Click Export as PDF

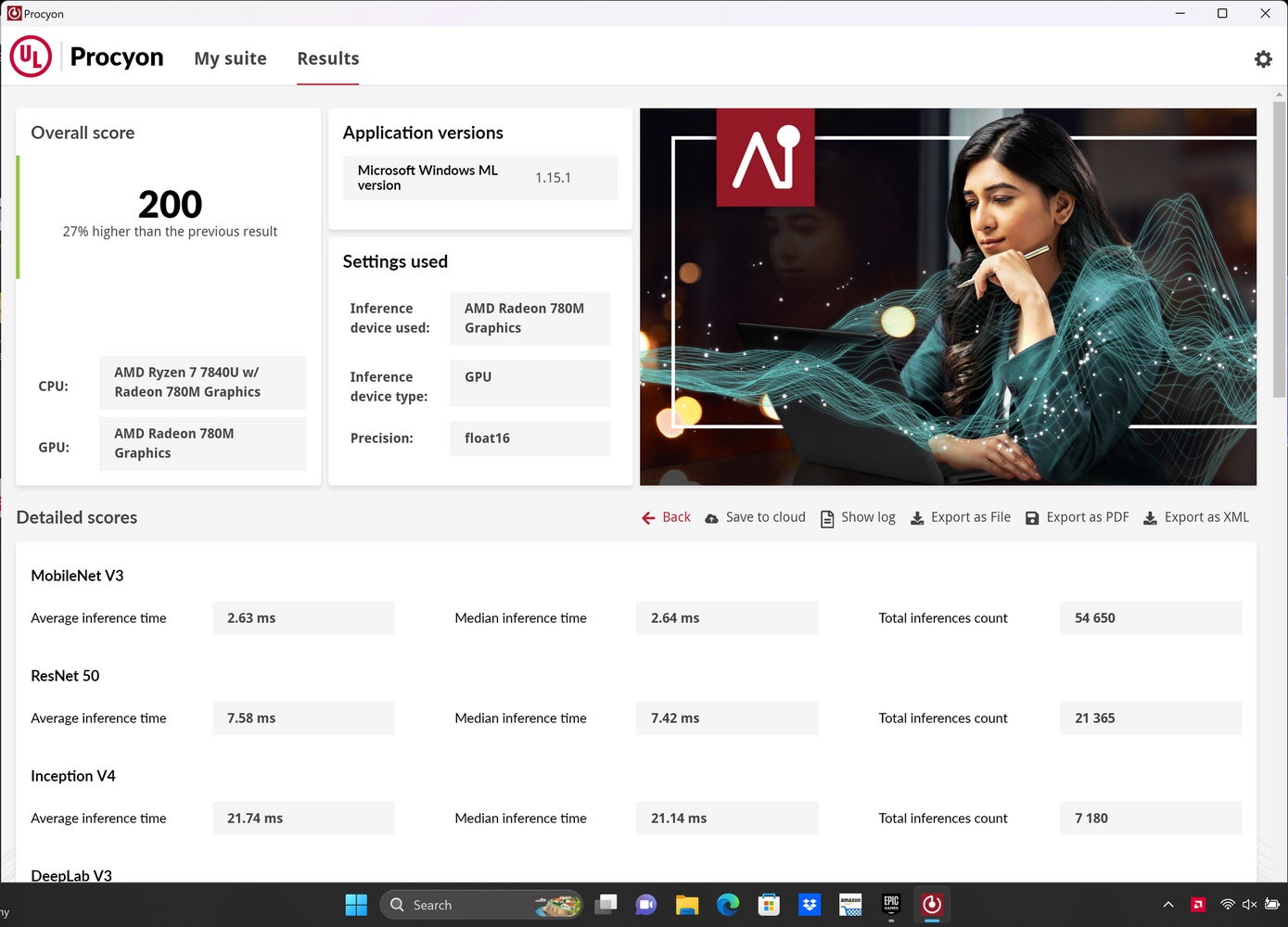tap(1088, 517)
